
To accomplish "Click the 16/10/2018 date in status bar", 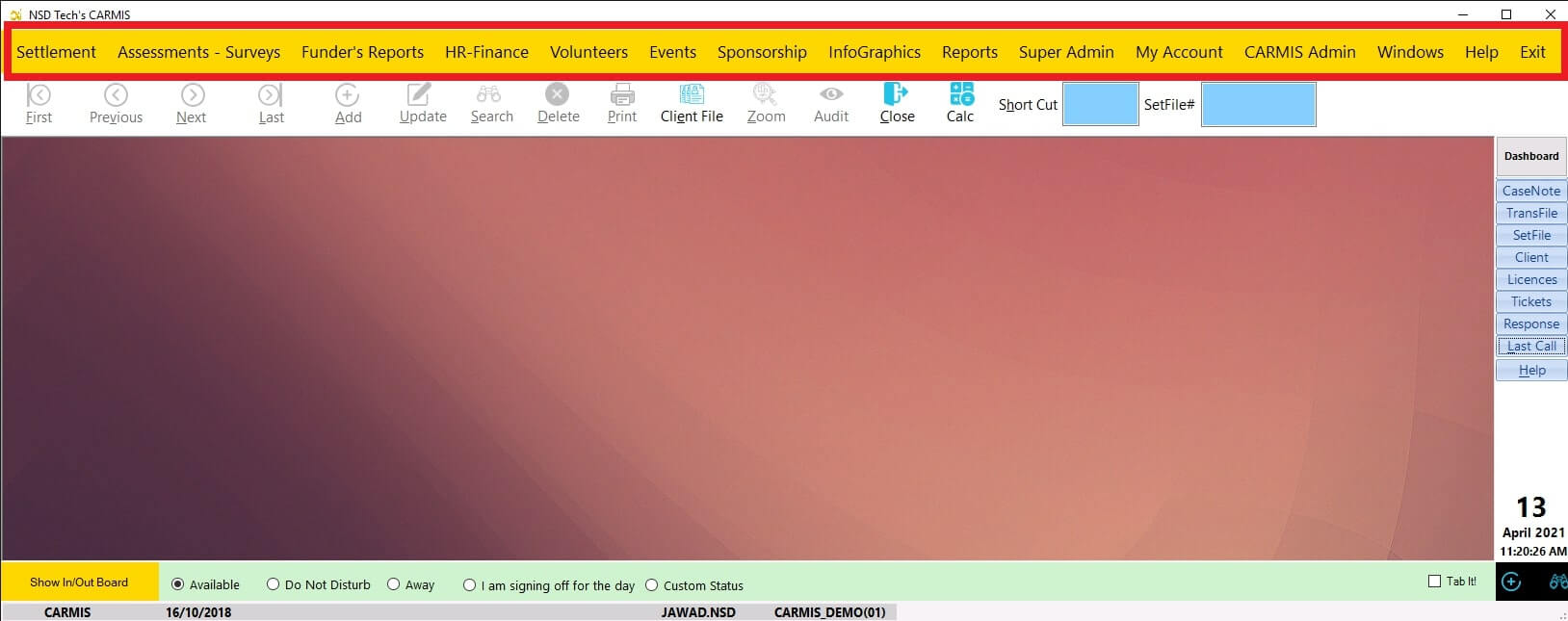I will (198, 612).
